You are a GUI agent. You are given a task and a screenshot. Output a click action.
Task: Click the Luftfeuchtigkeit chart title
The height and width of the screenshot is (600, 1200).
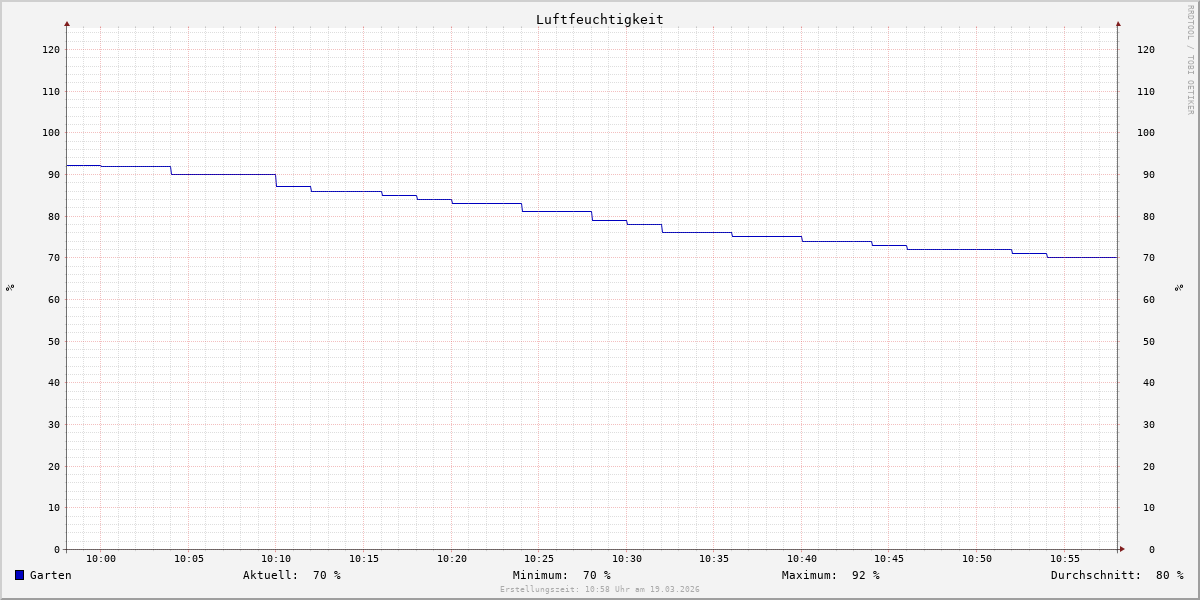(x=600, y=19)
